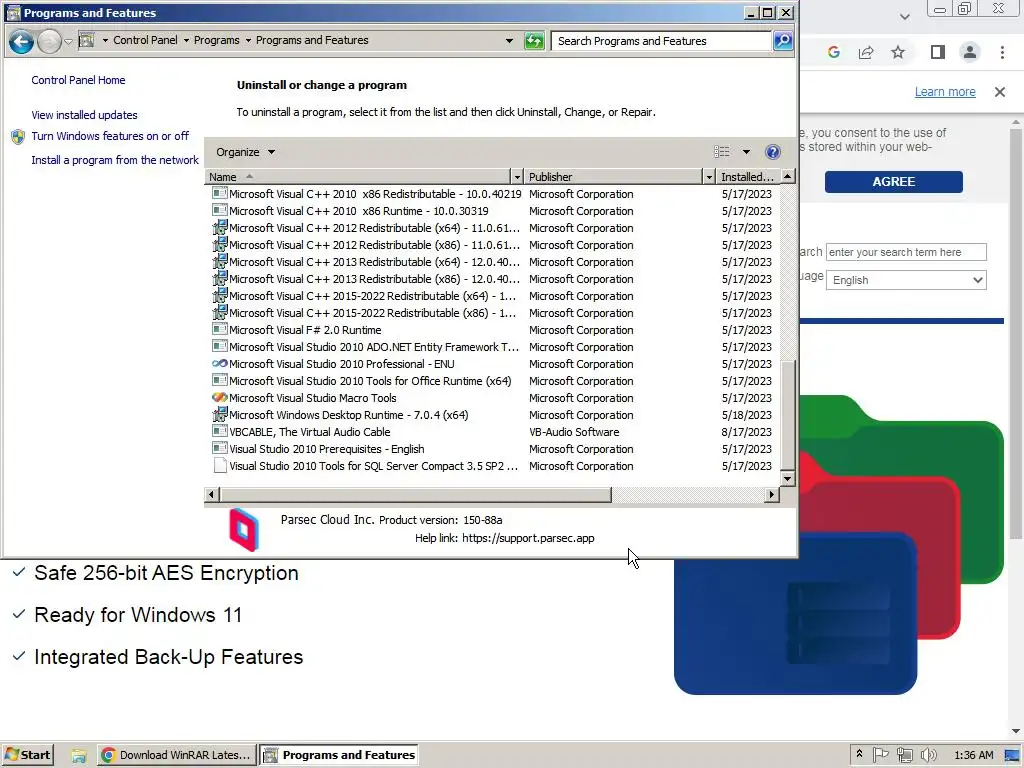Open the Chrome tab search chevron
The image size is (1024, 768).
[904, 16]
